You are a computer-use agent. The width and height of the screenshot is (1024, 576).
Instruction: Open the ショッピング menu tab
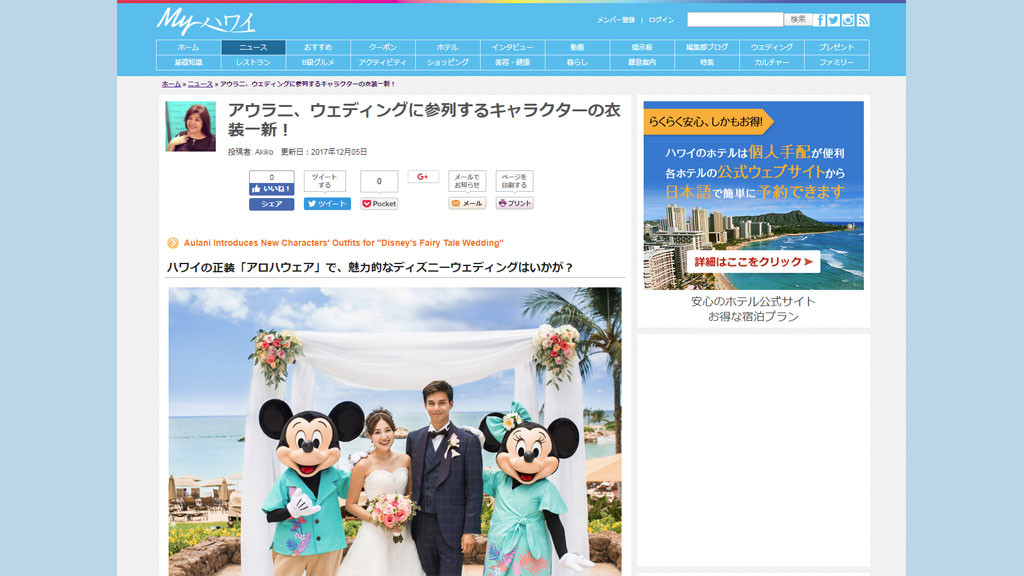(447, 63)
